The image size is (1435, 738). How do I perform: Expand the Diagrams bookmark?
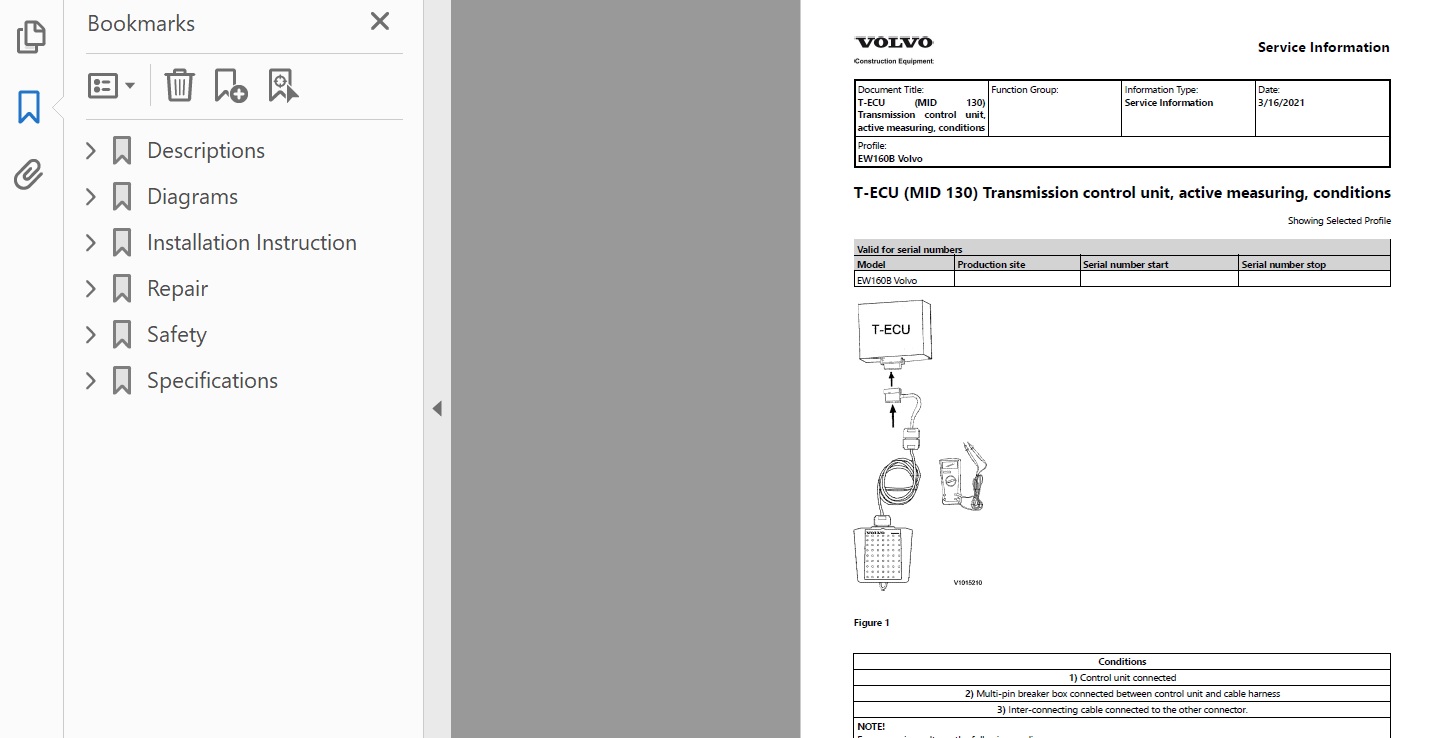tap(91, 197)
